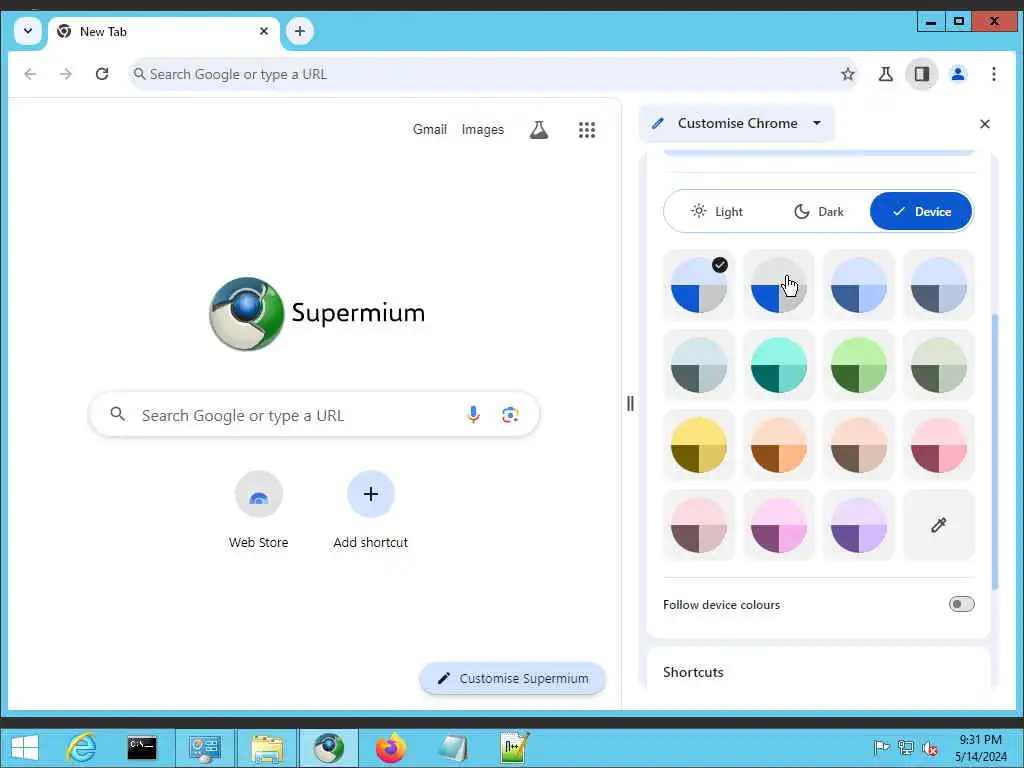The image size is (1024, 768).
Task: Open the Action Center flag in tray
Action: pos(881,748)
